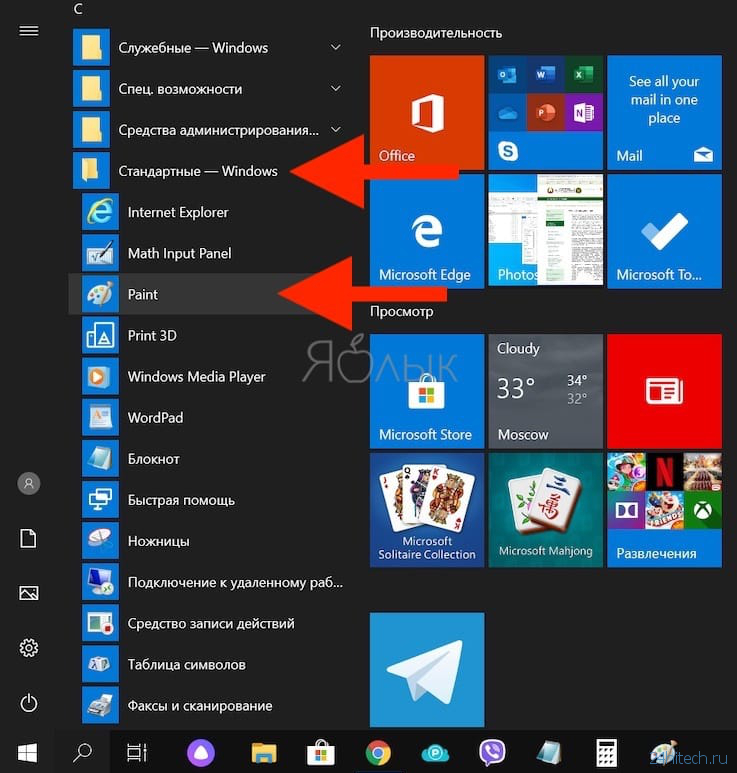Open Факсы и сканирование
Viewport: 737px width, 773px height.
[209, 705]
